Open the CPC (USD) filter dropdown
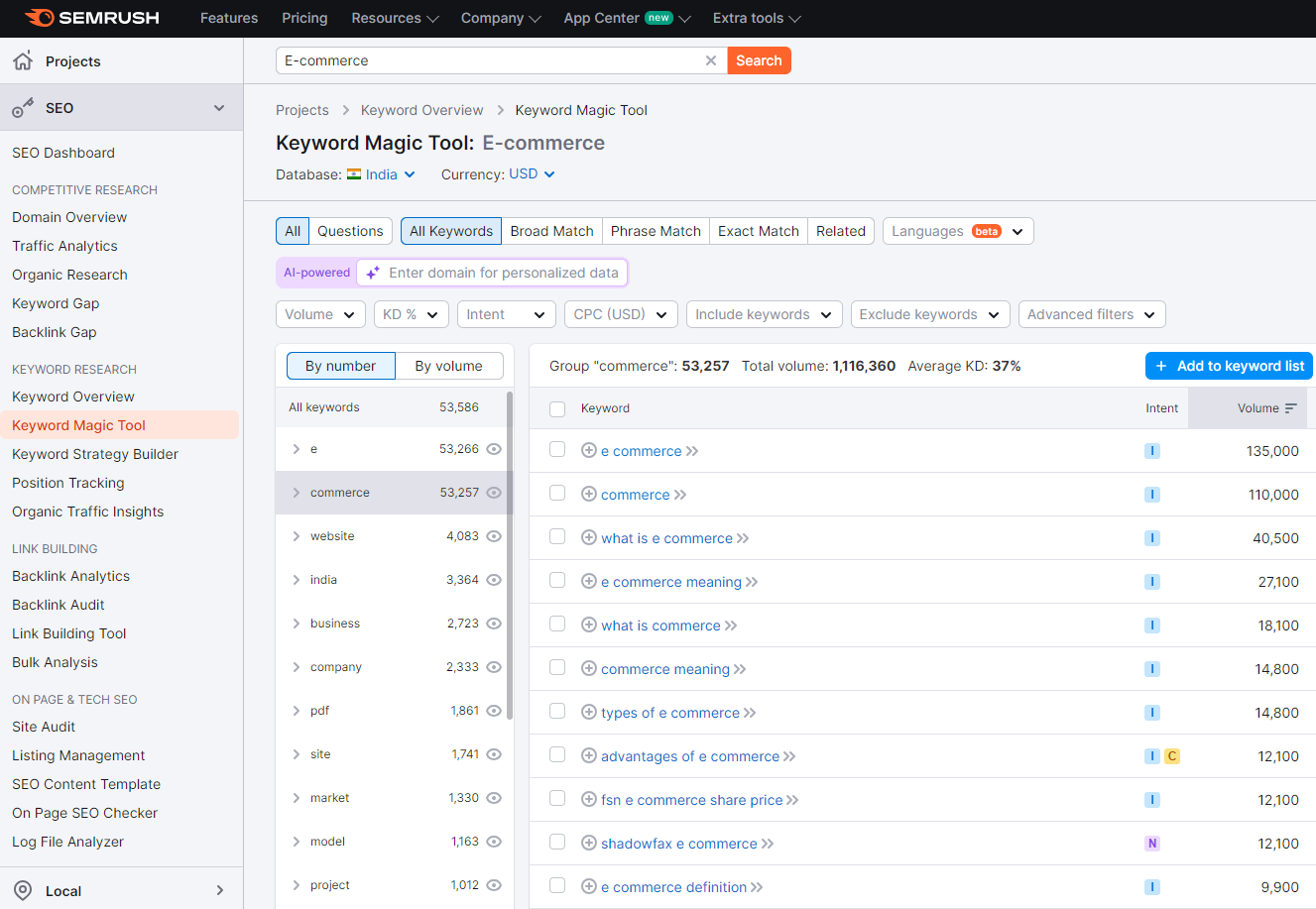This screenshot has height=909, width=1316. pyautogui.click(x=622, y=314)
